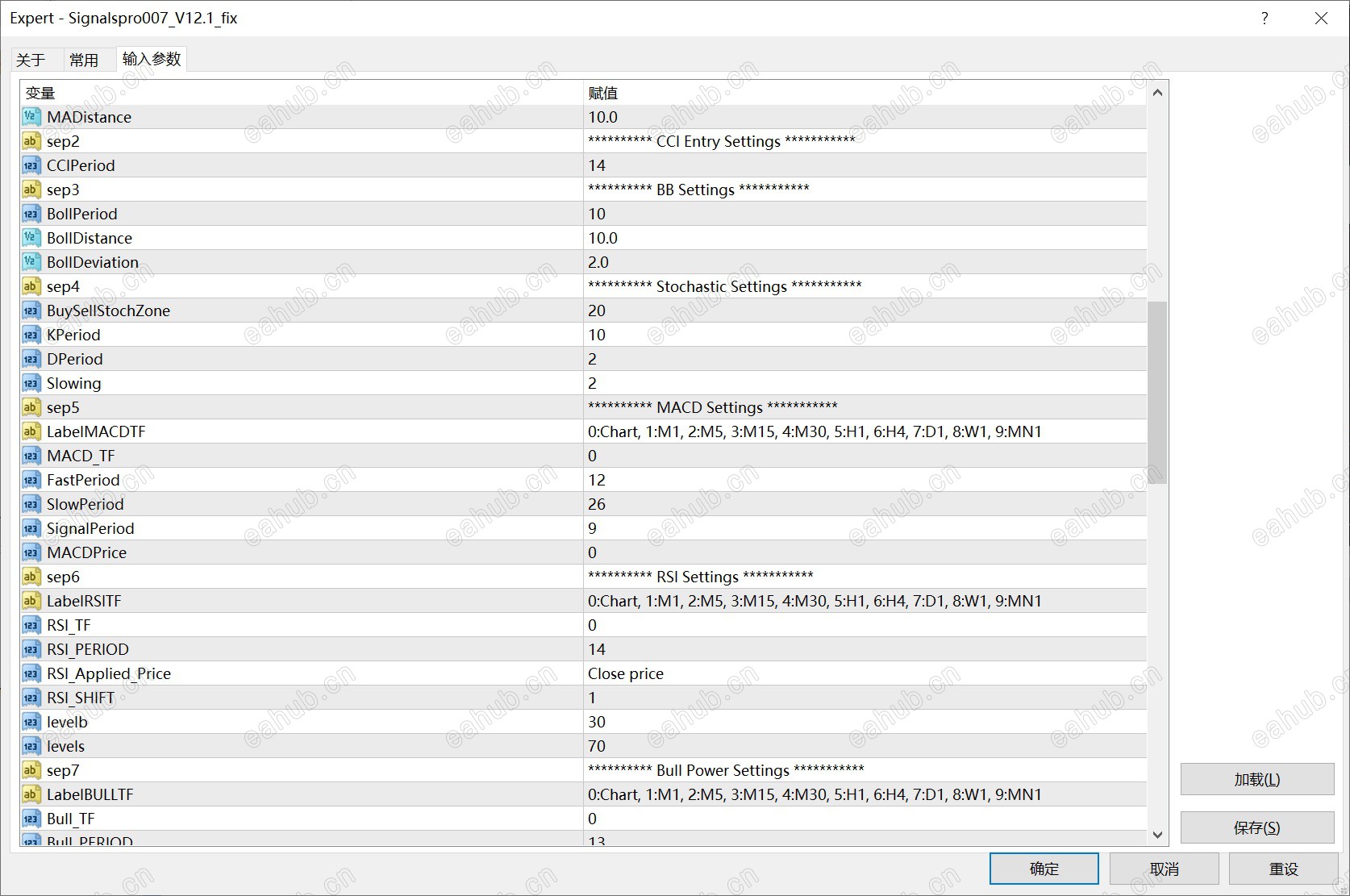
Task: Switch to the 常用 tab
Action: 84,60
